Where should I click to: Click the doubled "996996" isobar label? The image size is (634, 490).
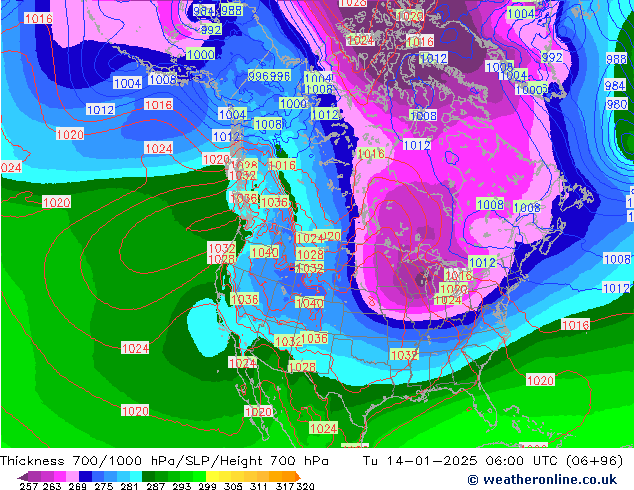coord(269,76)
